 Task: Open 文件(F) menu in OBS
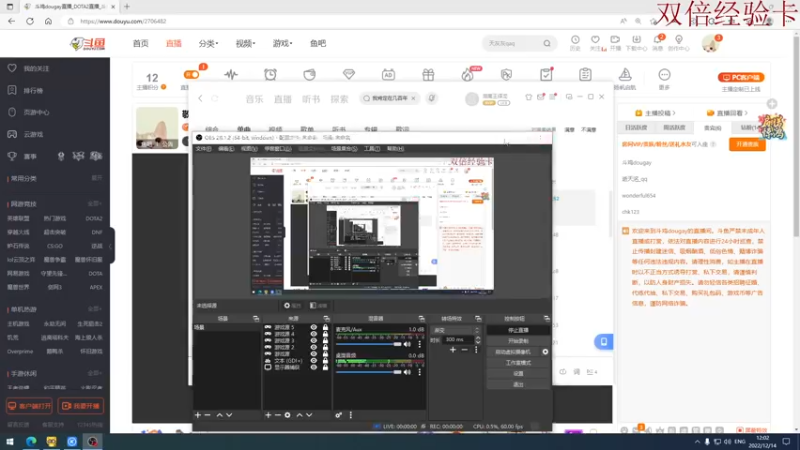(203, 148)
